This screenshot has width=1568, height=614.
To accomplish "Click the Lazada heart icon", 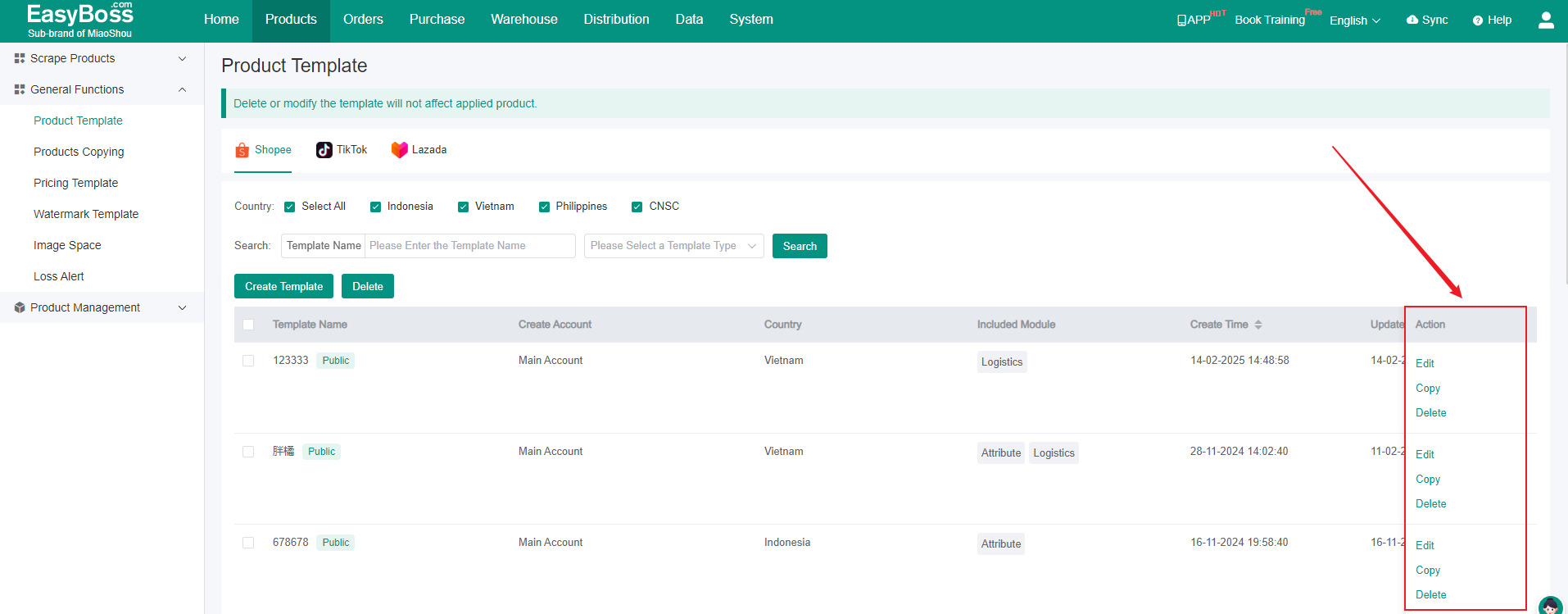I will [x=399, y=150].
